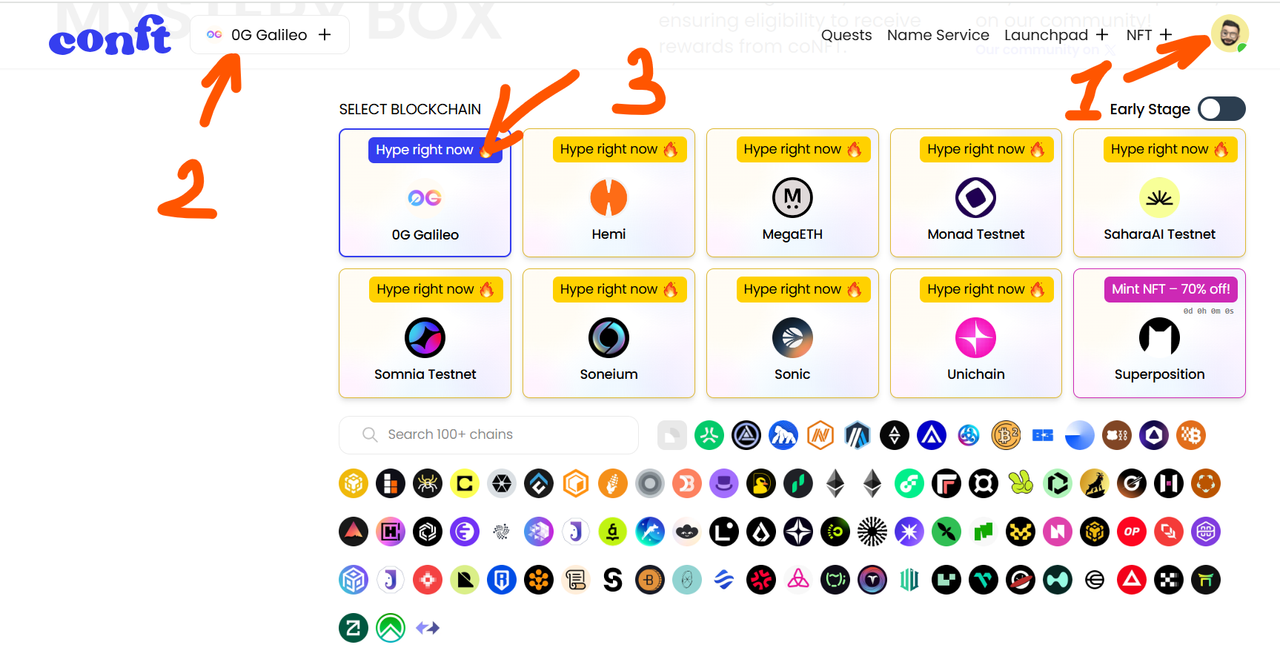This screenshot has height=668, width=1280.
Task: Select the black L Linea icon
Action: coord(724,532)
